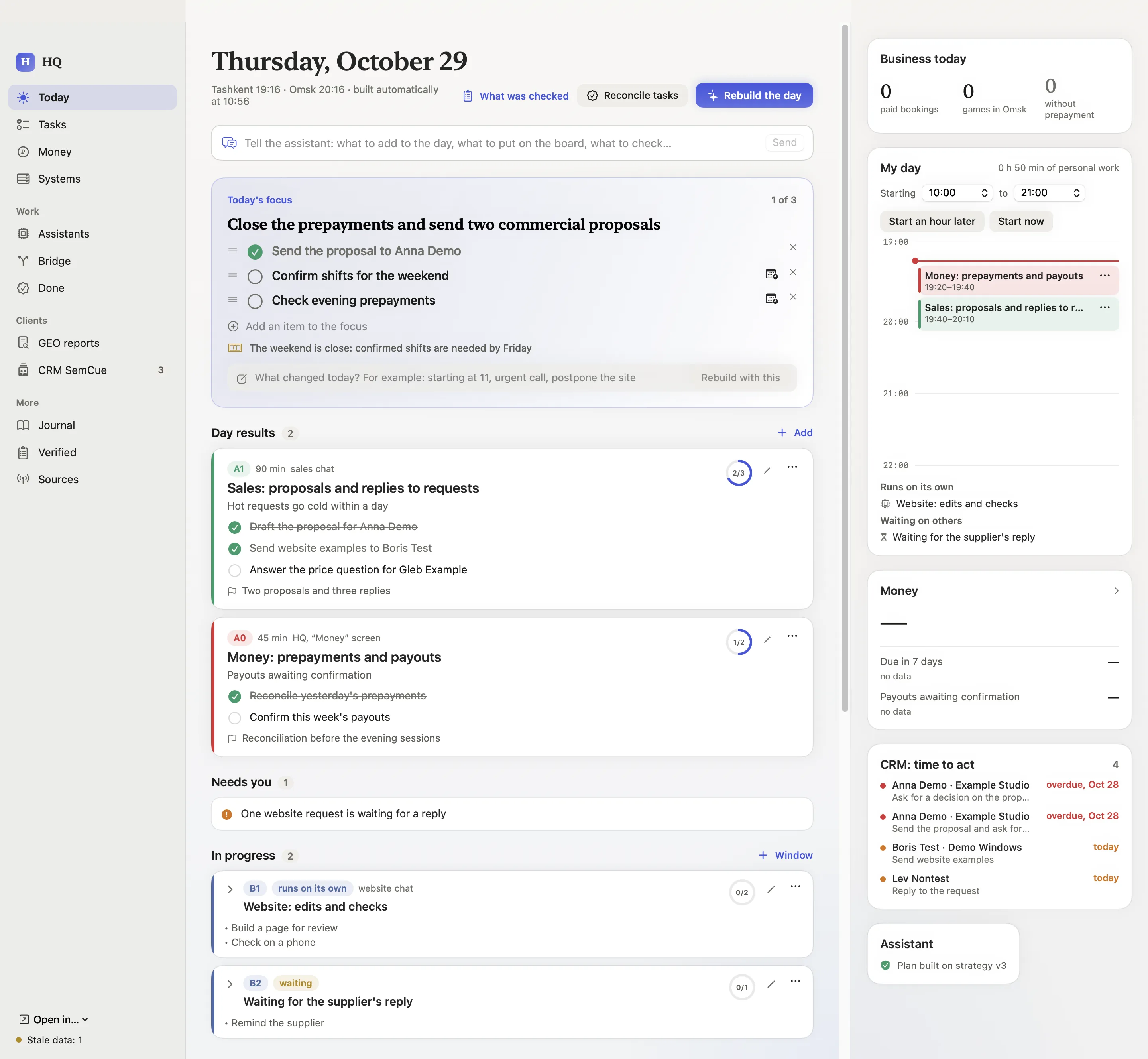Click drag handle of Confirm shifts row
The height and width of the screenshot is (1059, 1148).
[x=232, y=275]
